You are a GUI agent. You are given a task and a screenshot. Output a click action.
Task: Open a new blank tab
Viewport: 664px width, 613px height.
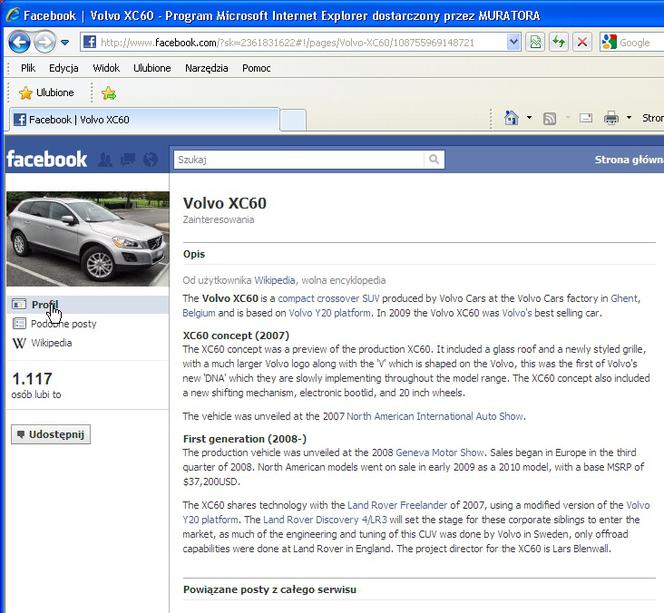pos(293,120)
